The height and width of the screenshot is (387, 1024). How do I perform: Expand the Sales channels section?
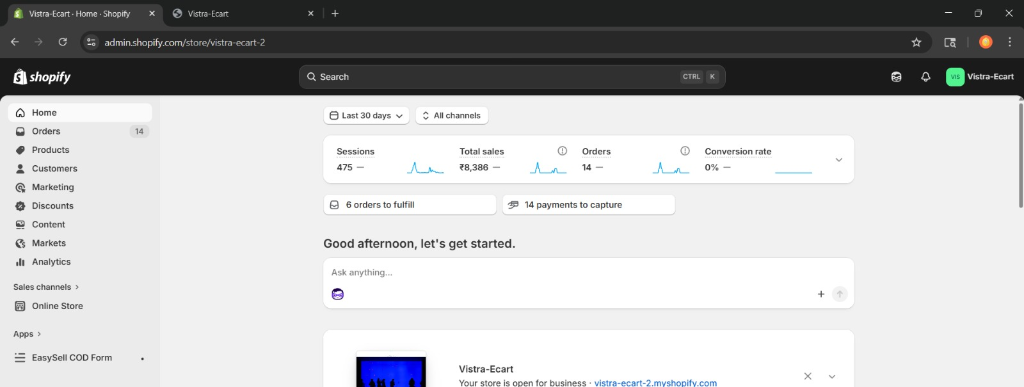point(46,286)
